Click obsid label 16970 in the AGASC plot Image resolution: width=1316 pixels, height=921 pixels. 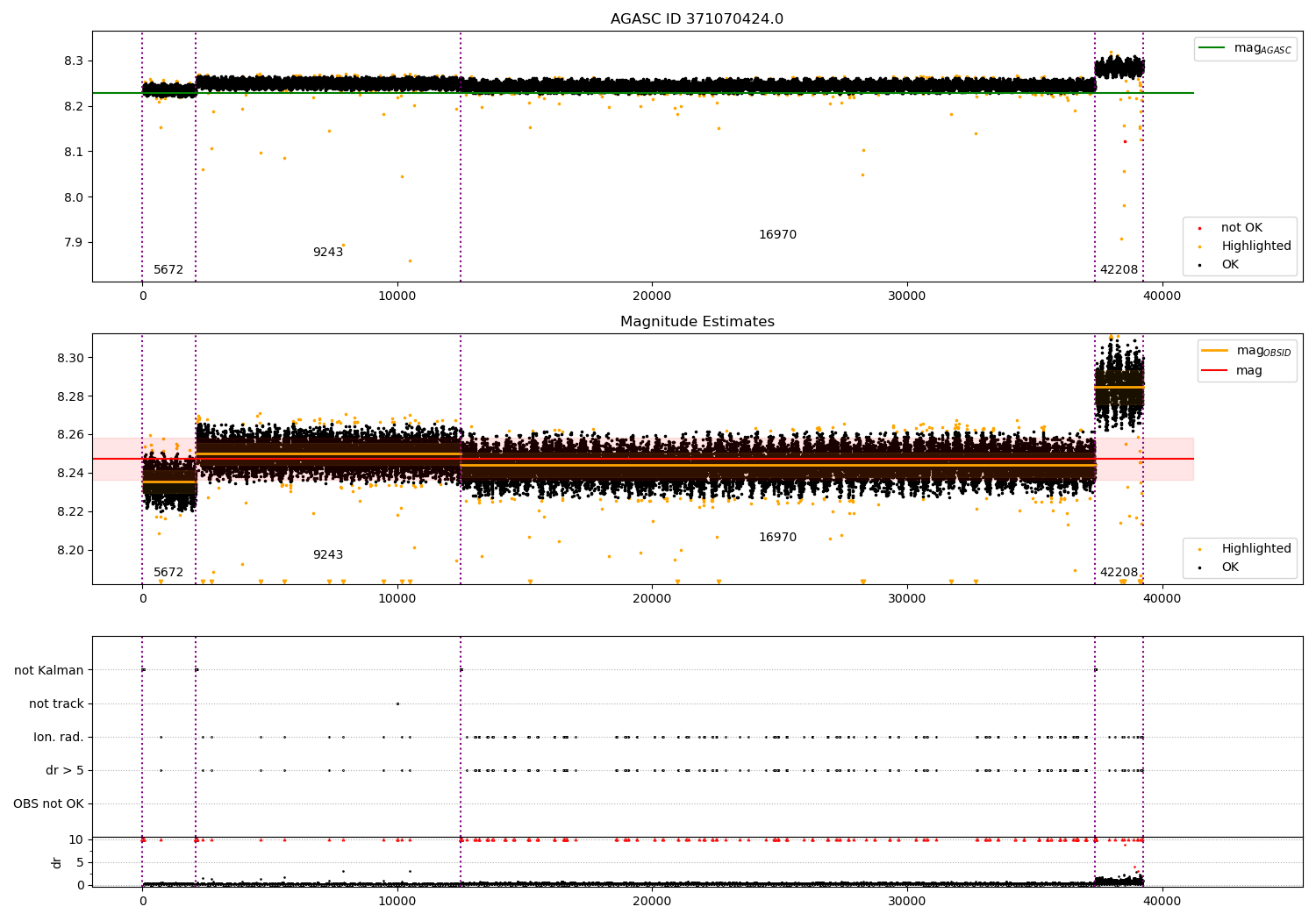click(x=777, y=235)
